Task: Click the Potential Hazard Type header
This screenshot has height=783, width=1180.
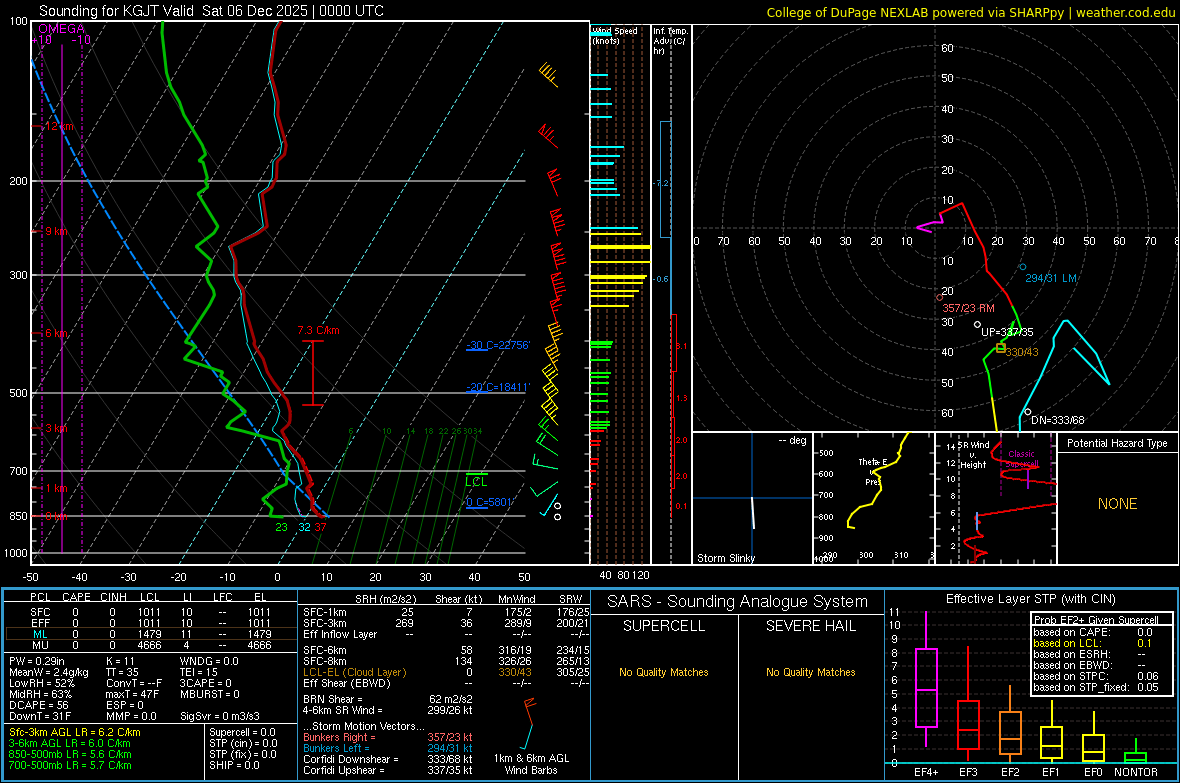Action: point(1117,443)
